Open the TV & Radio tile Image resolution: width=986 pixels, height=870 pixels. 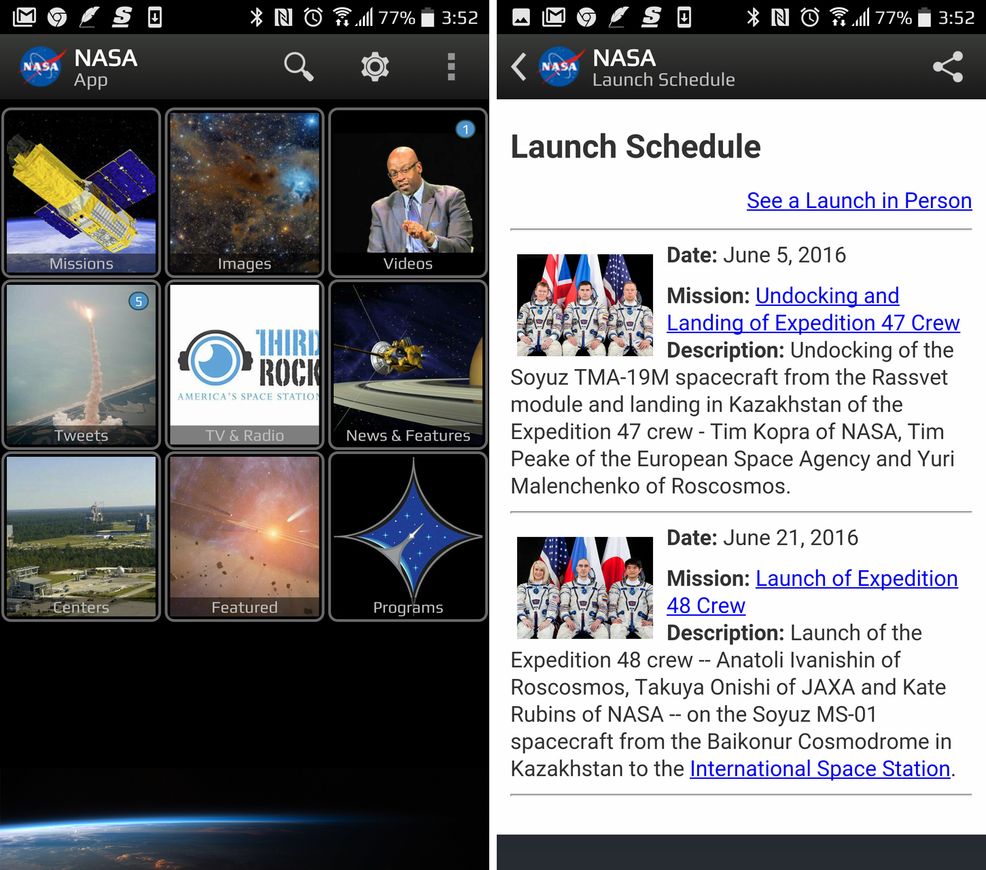click(245, 365)
